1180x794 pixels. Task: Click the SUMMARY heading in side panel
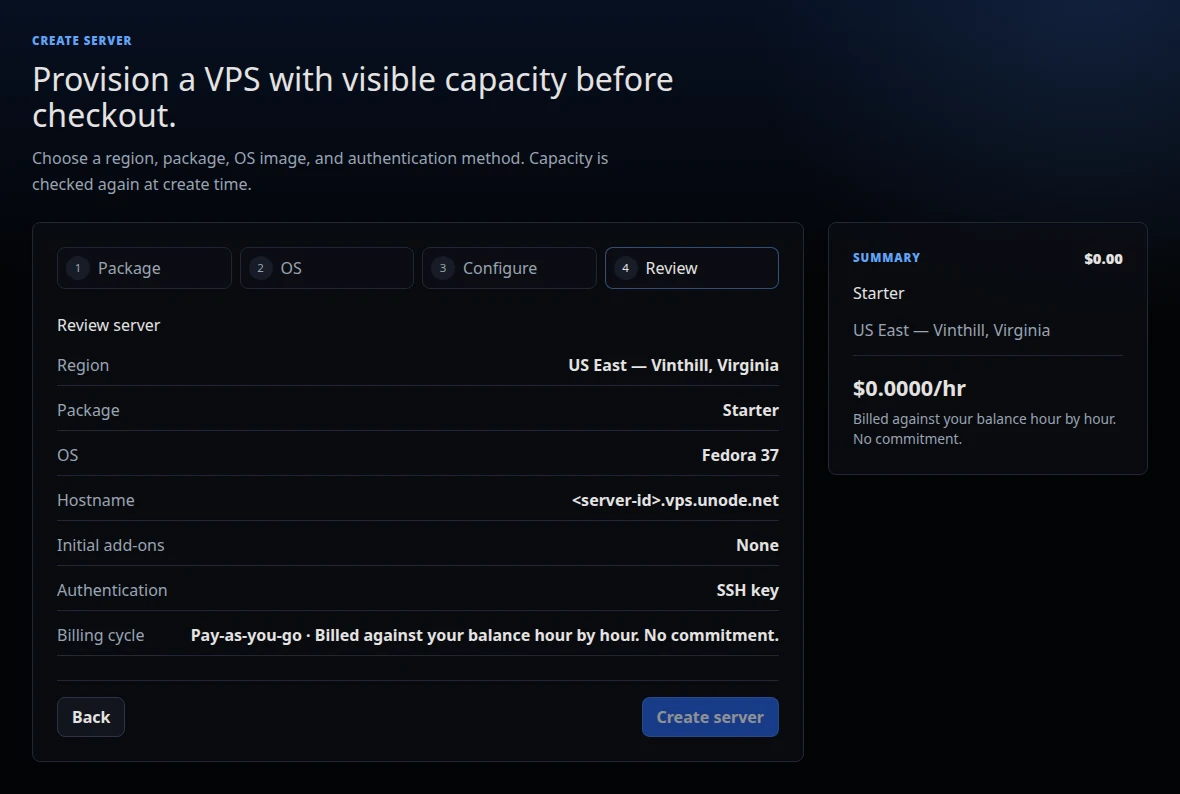click(x=886, y=257)
